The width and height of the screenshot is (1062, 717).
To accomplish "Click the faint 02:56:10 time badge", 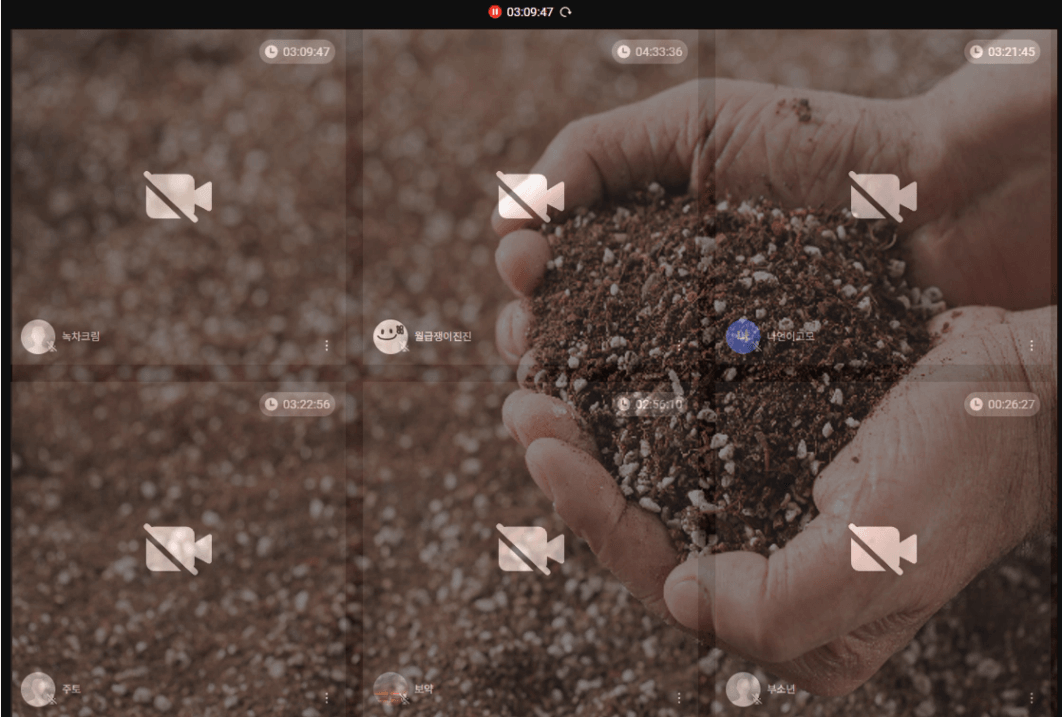I will pos(650,404).
